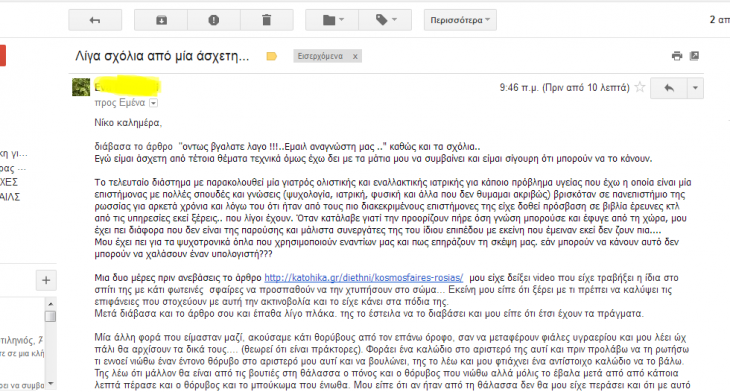
Task: Print the whole conversation
Action: click(x=677, y=56)
